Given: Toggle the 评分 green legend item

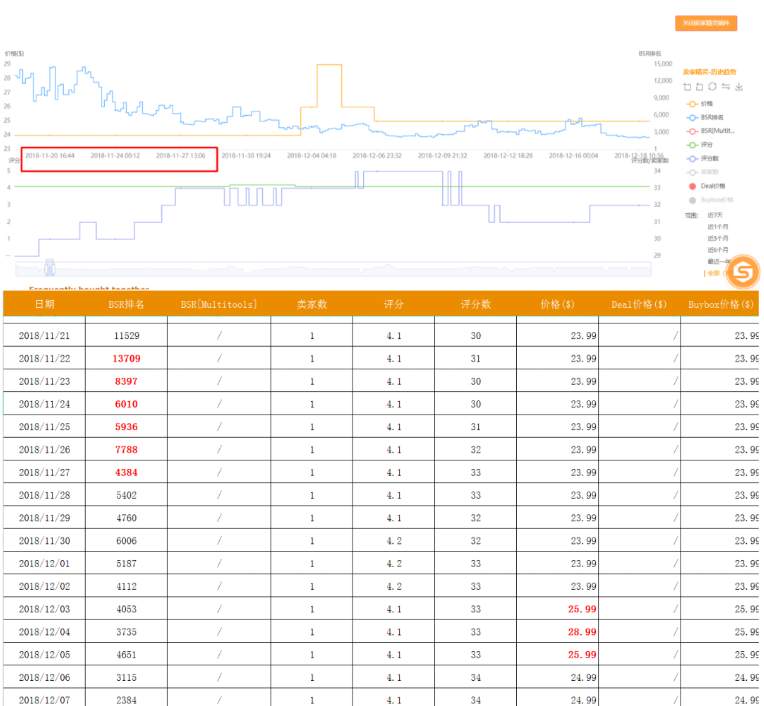Looking at the screenshot, I should (x=700, y=144).
